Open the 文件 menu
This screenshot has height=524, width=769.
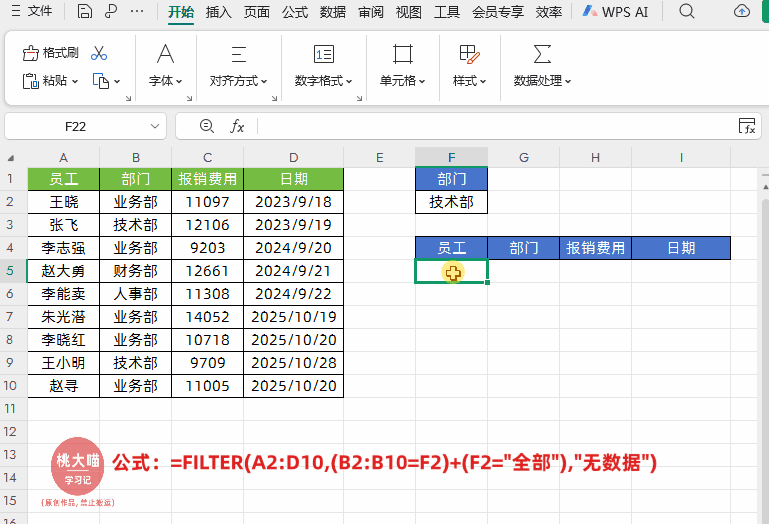(x=31, y=11)
